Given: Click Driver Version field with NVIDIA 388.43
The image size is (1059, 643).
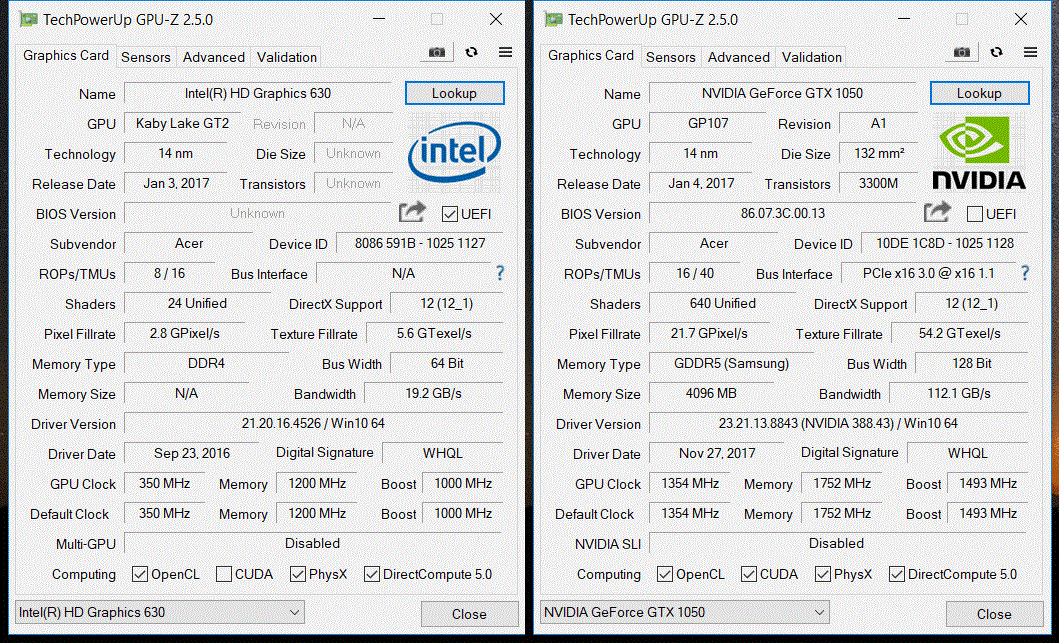Looking at the screenshot, I should click(838, 423).
